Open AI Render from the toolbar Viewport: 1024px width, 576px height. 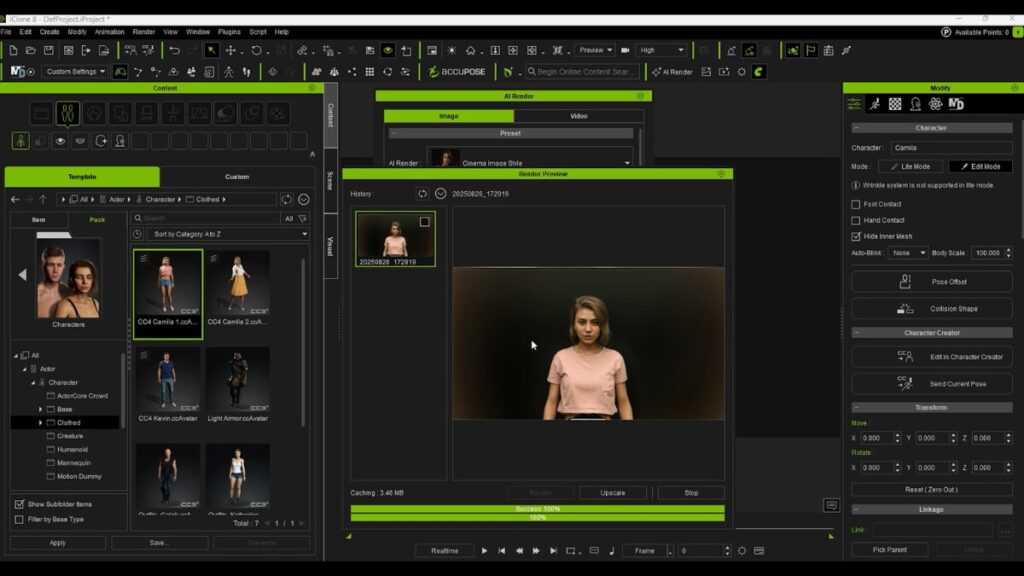click(x=672, y=72)
